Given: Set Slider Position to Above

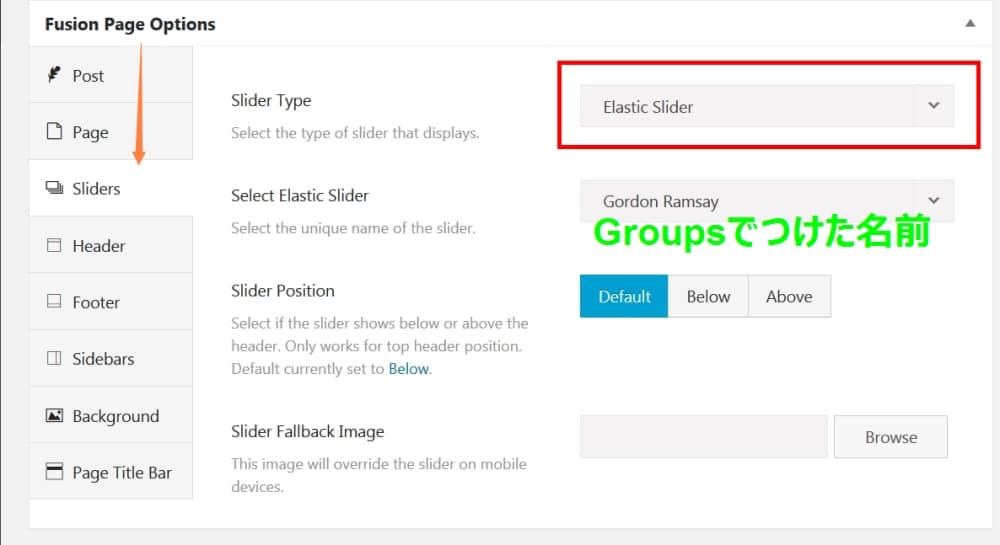Looking at the screenshot, I should [x=789, y=296].
